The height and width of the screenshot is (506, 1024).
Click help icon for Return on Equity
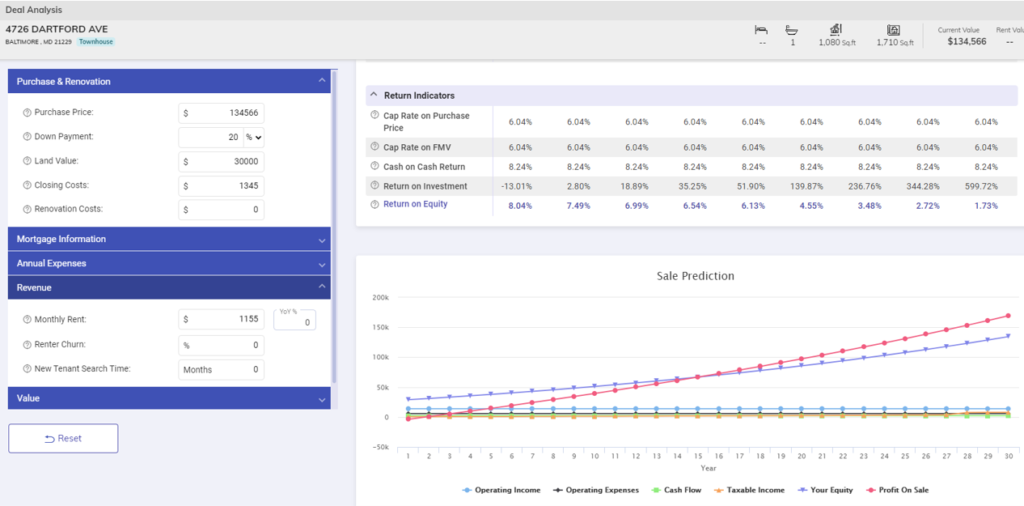pos(375,204)
